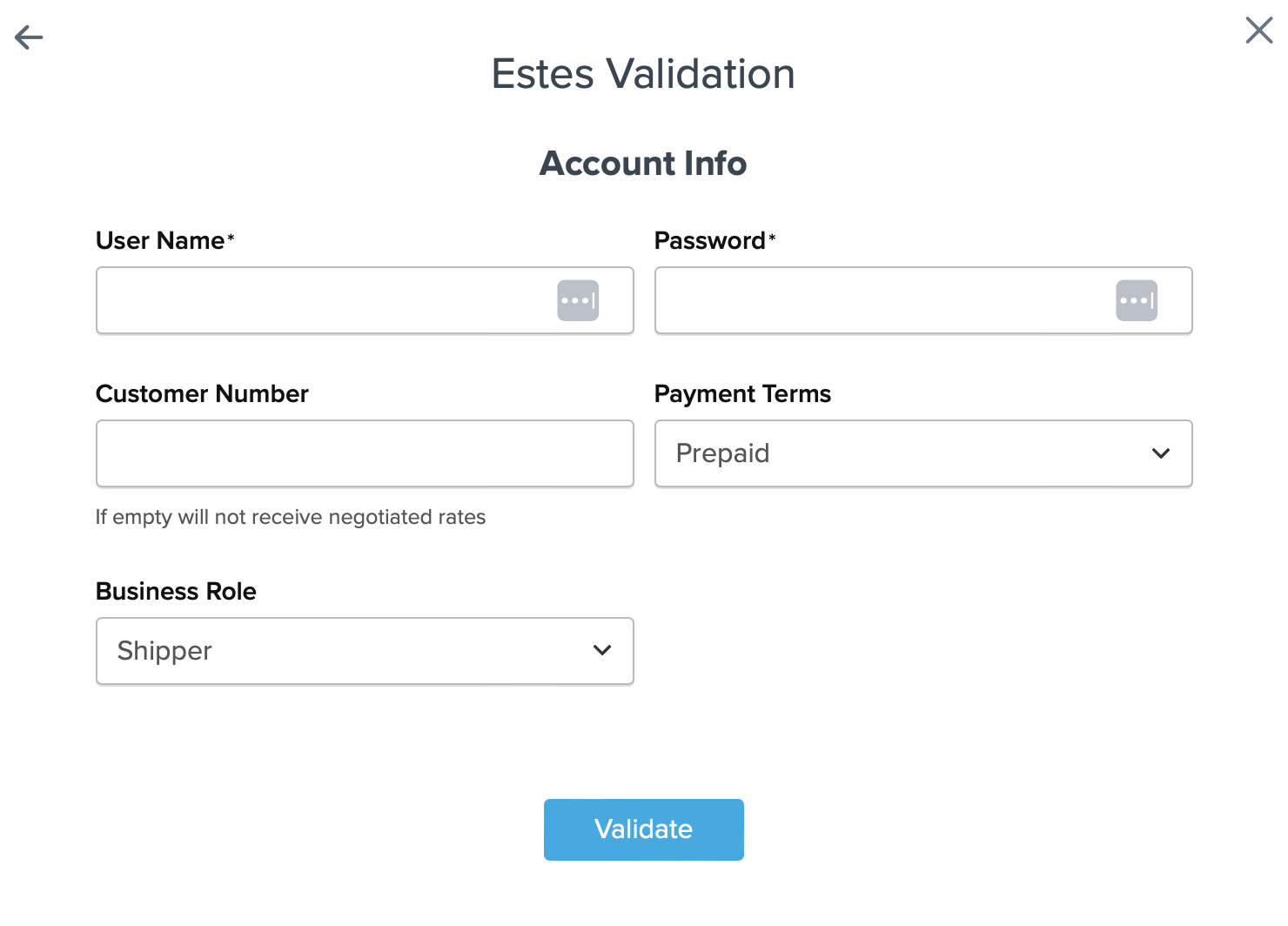Focus the User Name text field

click(x=324, y=300)
